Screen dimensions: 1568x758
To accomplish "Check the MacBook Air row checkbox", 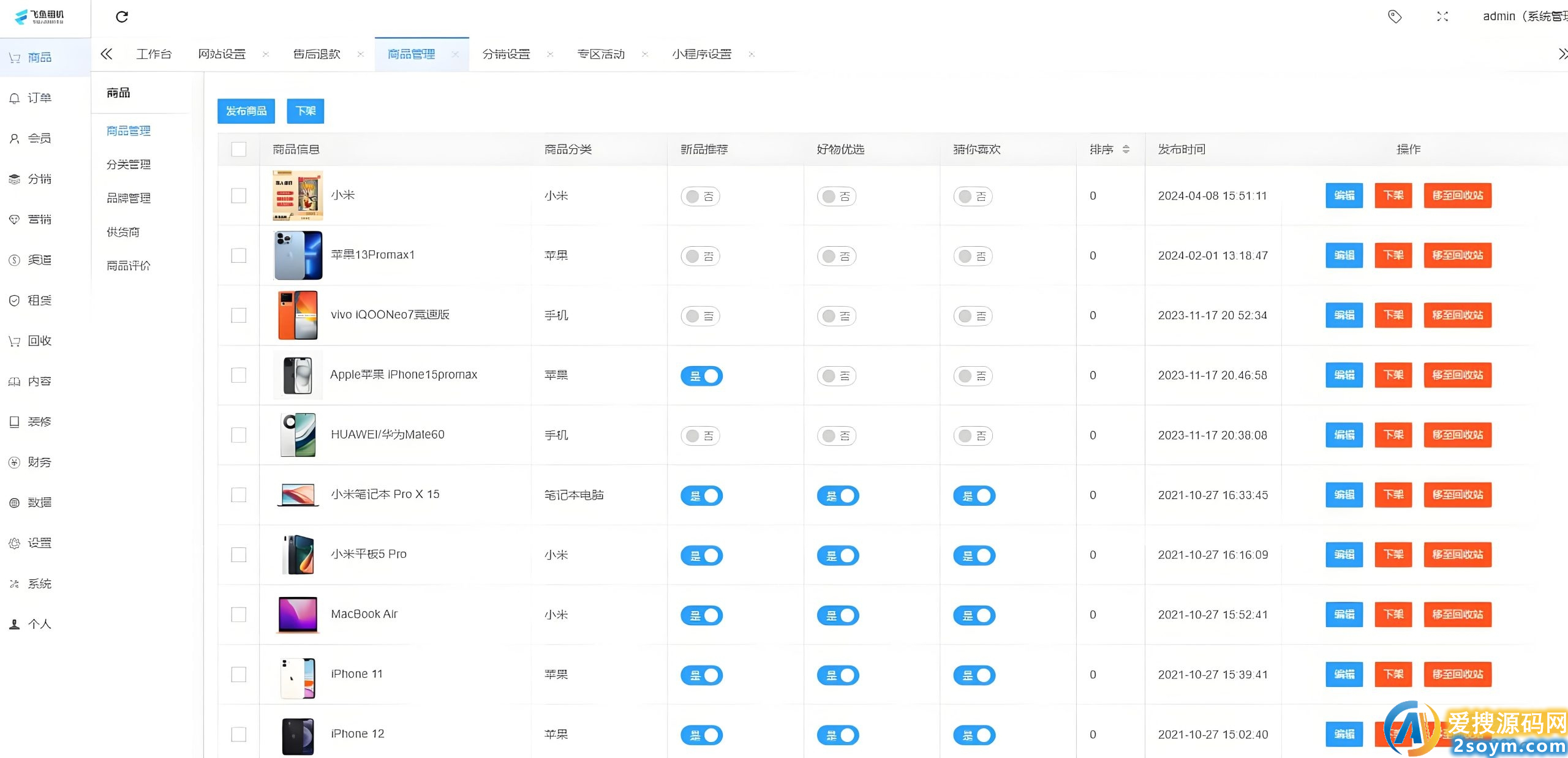I will (239, 614).
